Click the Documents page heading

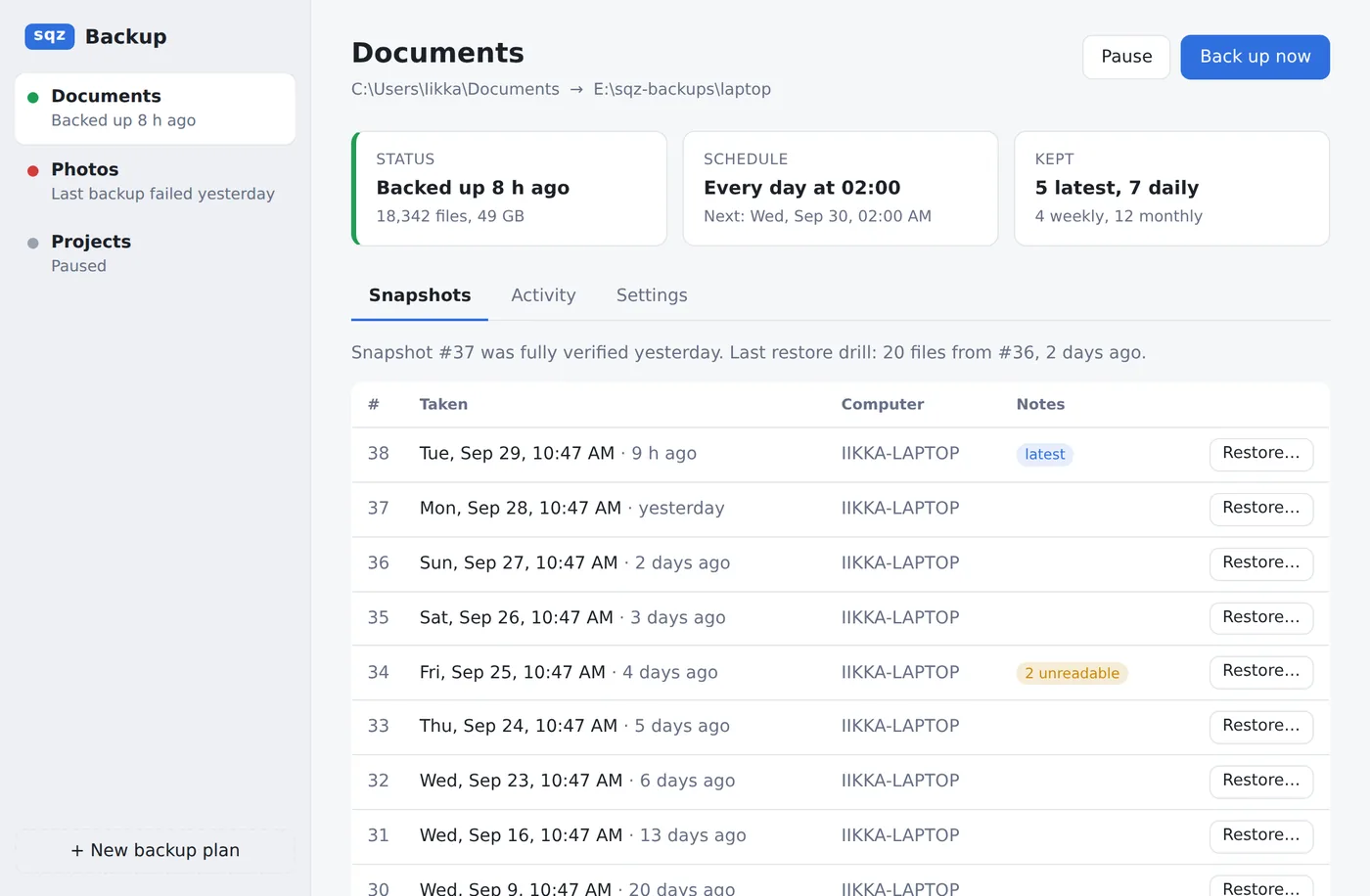click(x=437, y=53)
